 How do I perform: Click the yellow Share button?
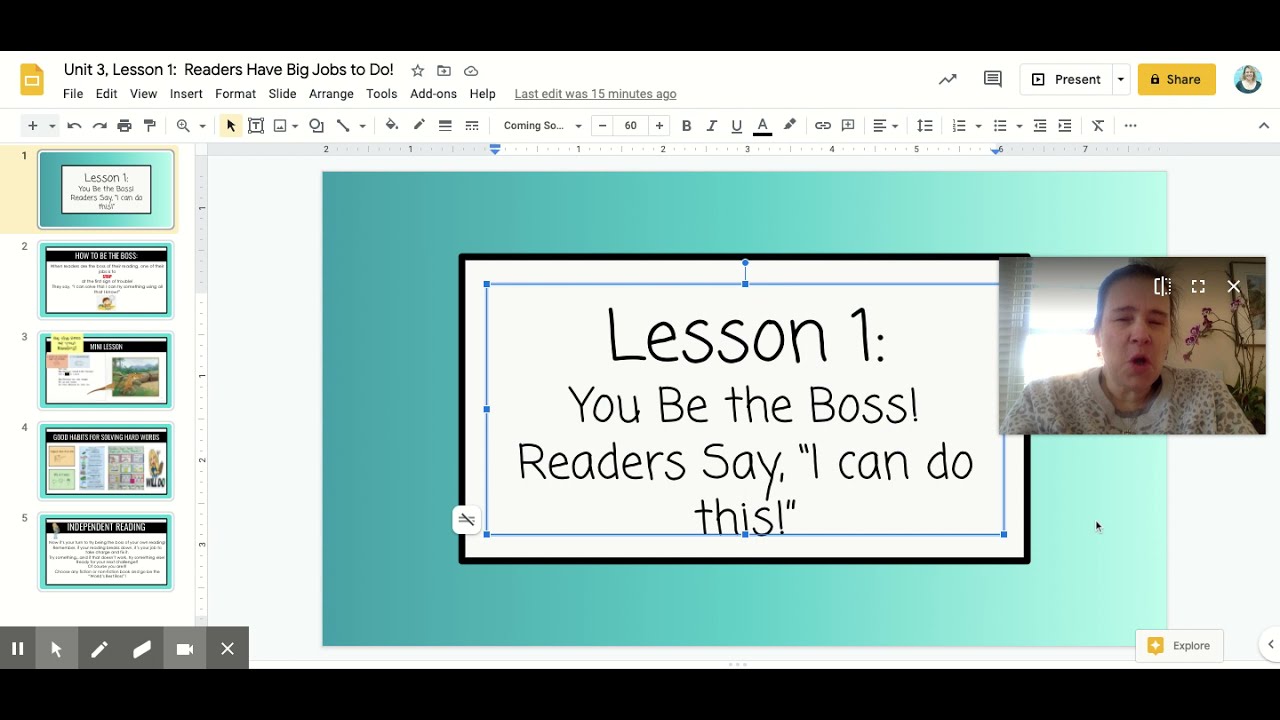coord(1176,80)
